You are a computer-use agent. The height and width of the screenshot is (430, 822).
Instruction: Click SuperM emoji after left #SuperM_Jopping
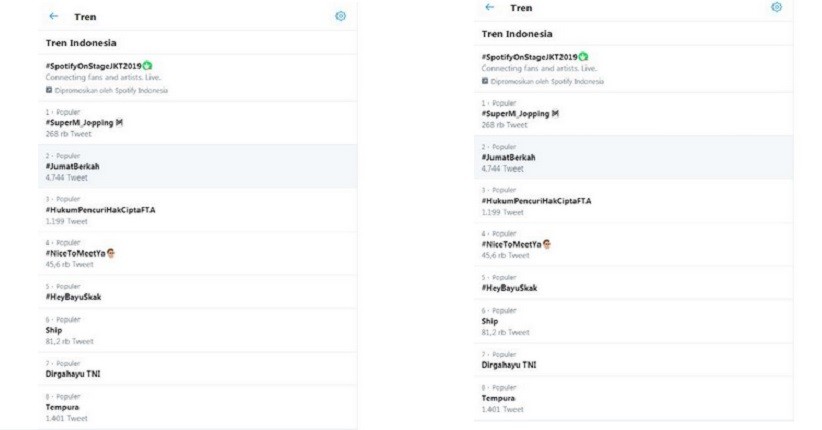pos(119,123)
